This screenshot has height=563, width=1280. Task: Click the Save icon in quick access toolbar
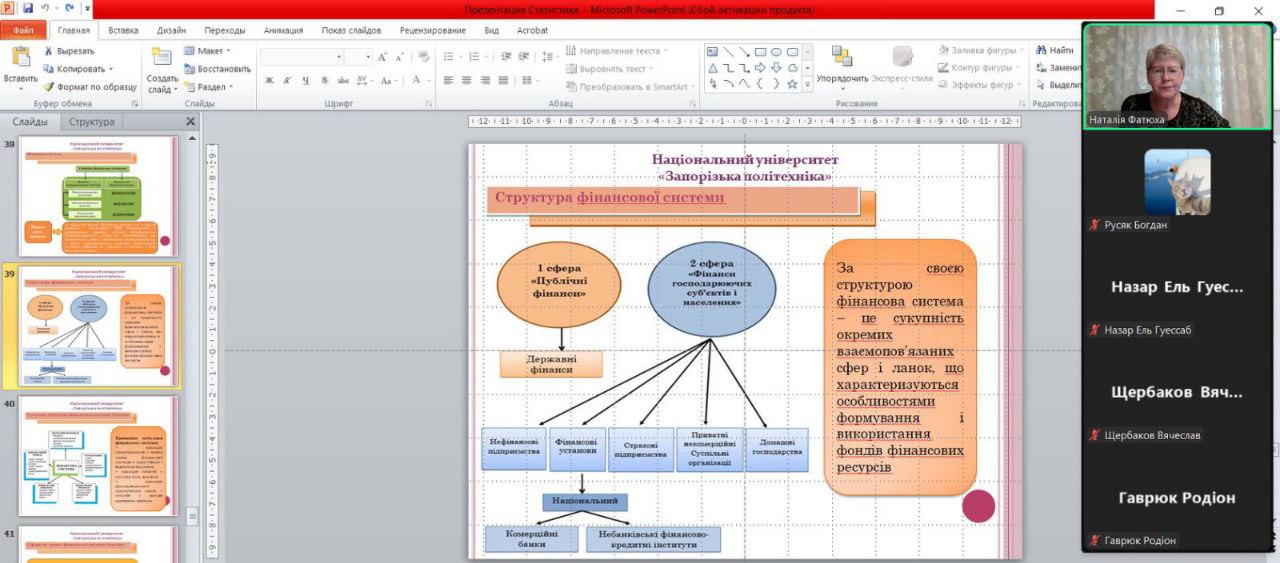point(27,9)
